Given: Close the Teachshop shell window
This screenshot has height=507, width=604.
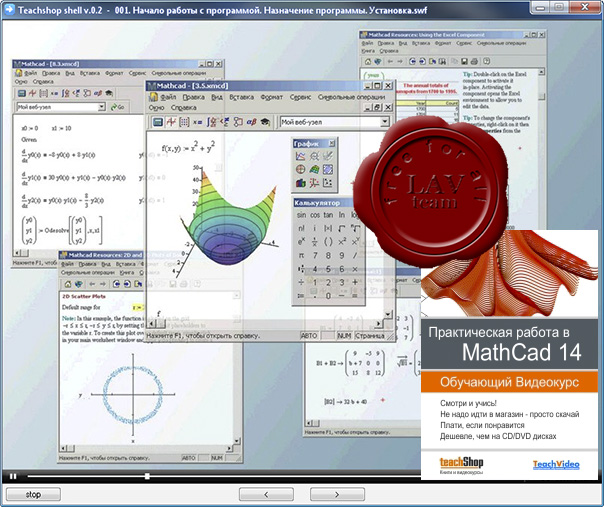Looking at the screenshot, I should 586,7.
